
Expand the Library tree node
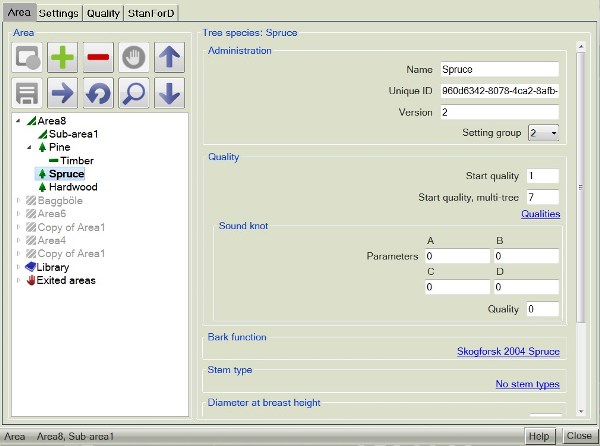click(19, 267)
